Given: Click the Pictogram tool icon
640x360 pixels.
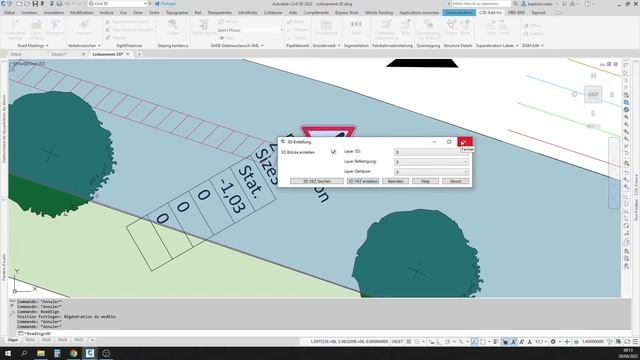Looking at the screenshot, I should [55, 25].
